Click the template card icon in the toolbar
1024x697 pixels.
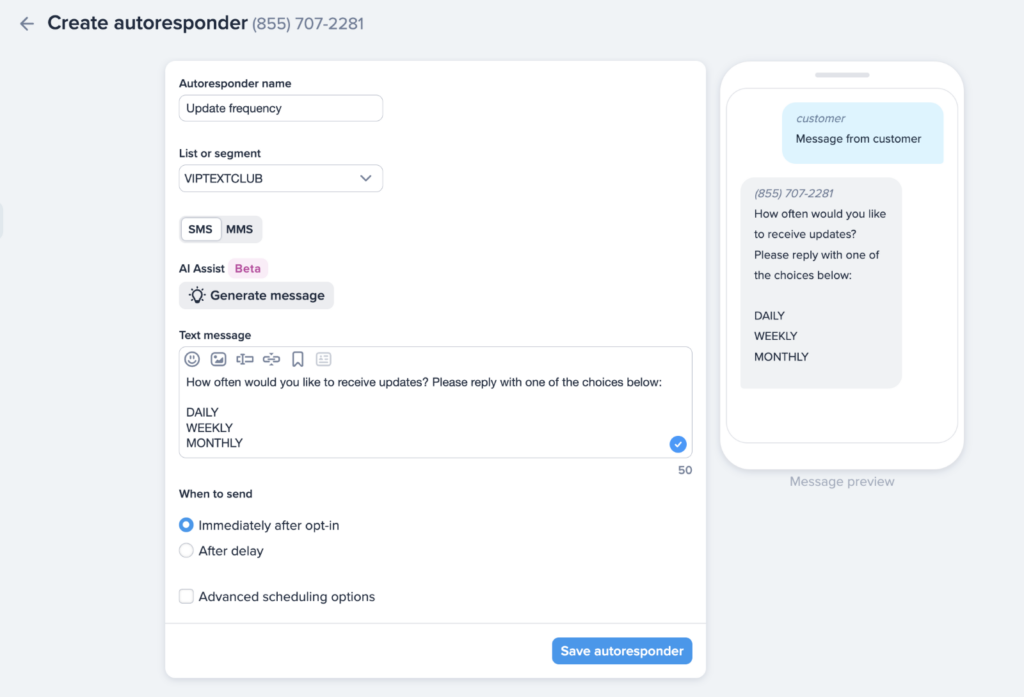[x=324, y=359]
